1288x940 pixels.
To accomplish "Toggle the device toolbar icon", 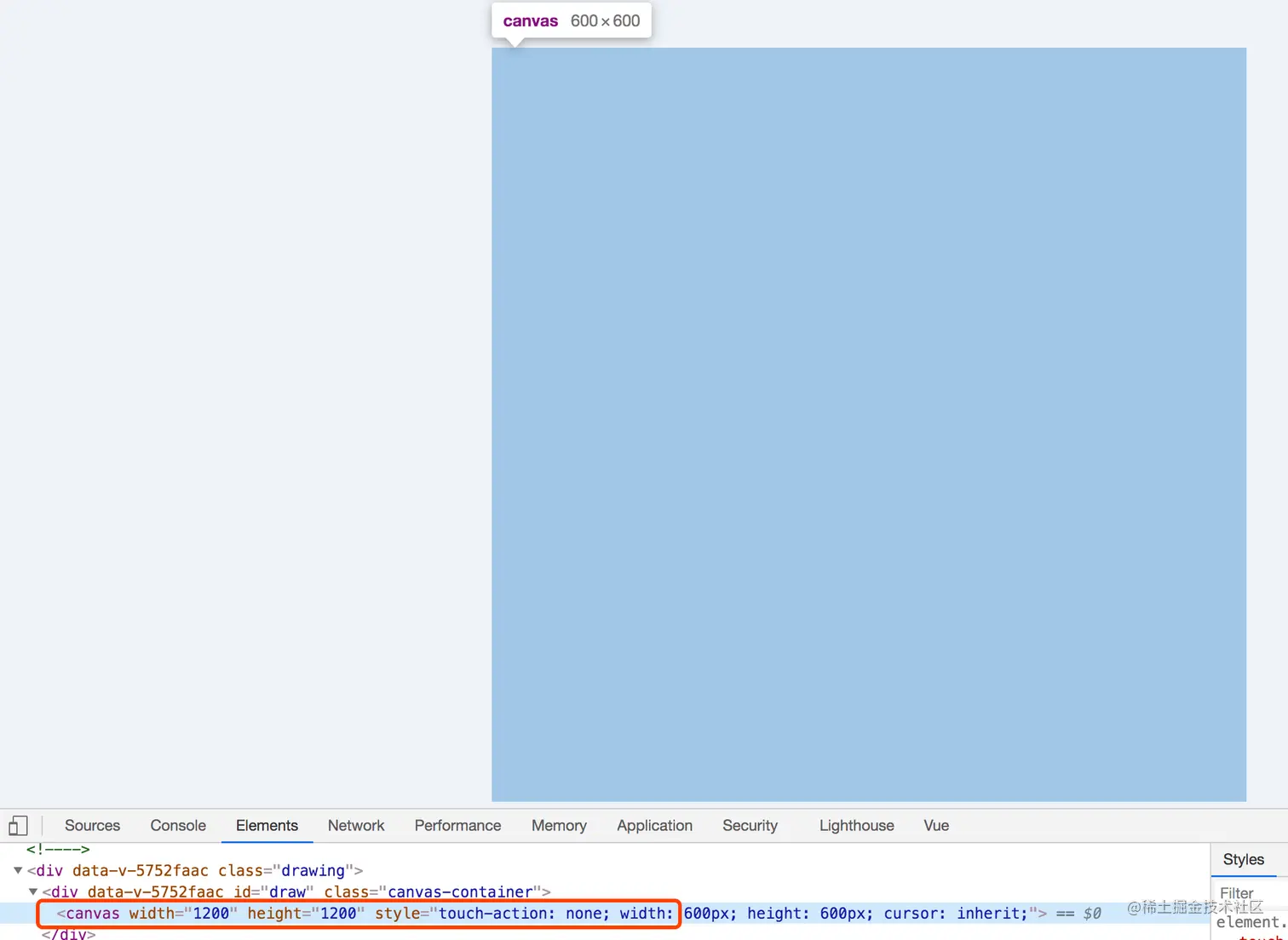I will (18, 825).
